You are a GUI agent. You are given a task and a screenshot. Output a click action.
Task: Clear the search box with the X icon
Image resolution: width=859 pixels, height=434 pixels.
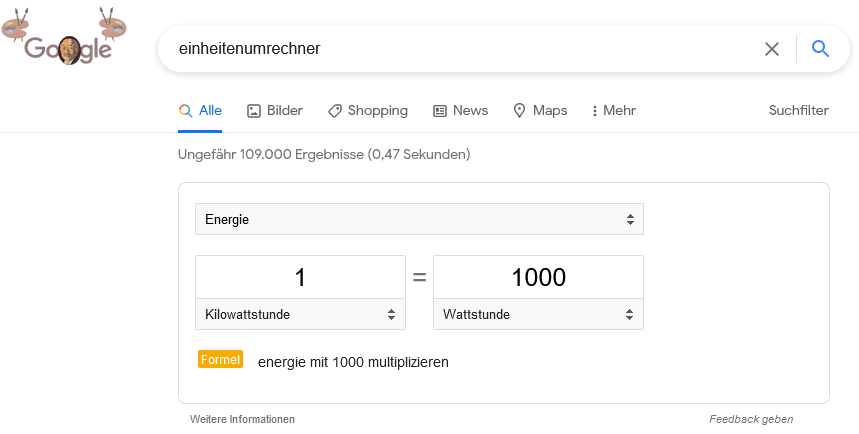pos(772,49)
